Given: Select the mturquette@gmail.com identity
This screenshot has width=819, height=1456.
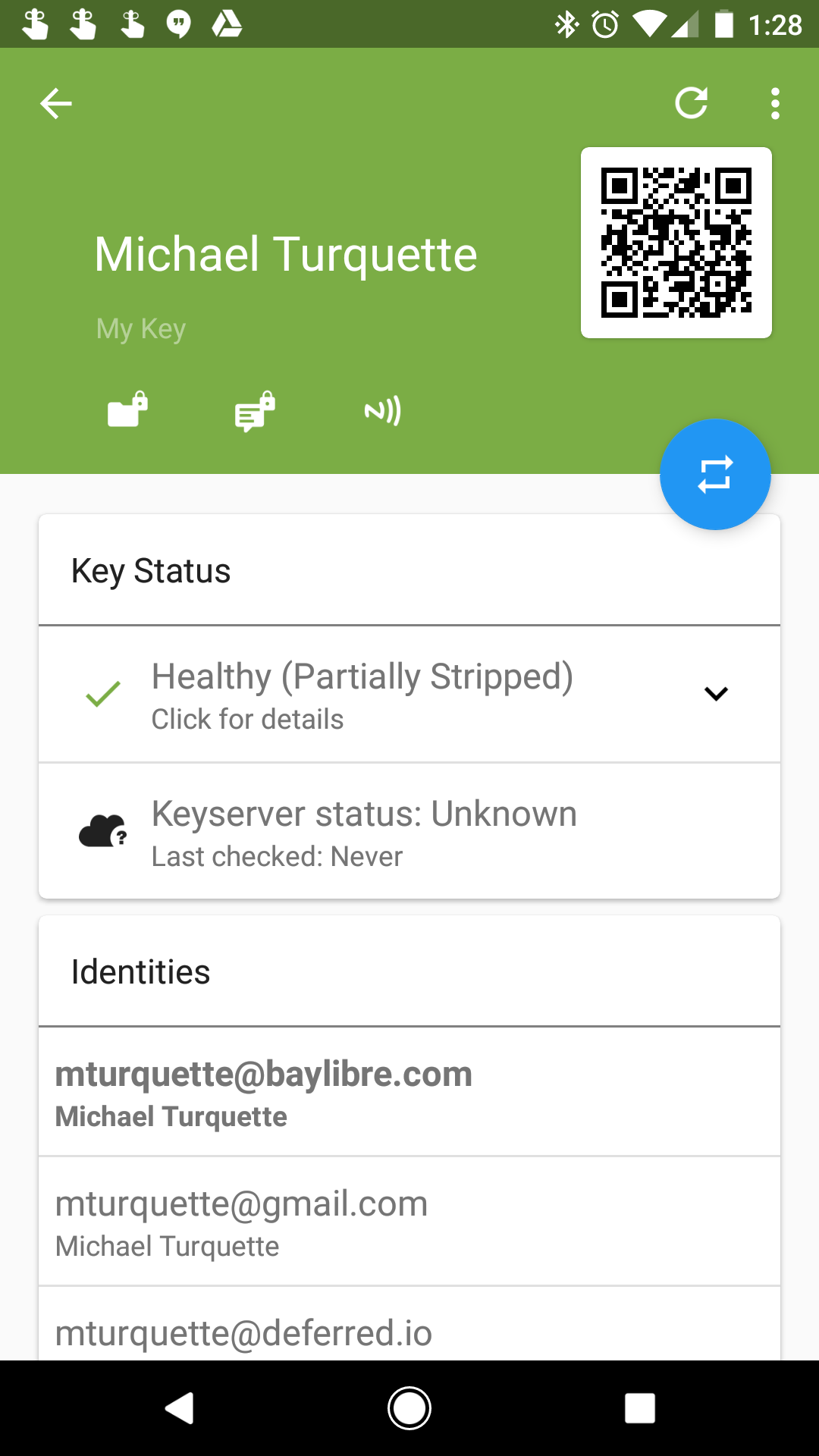Looking at the screenshot, I should coord(409,1222).
